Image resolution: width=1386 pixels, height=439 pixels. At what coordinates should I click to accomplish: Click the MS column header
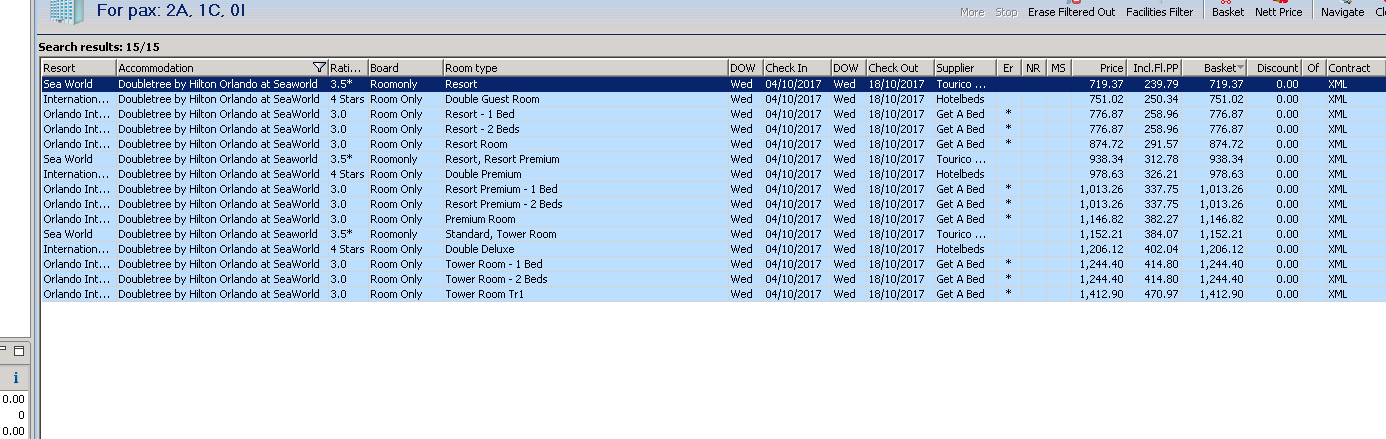point(1058,68)
